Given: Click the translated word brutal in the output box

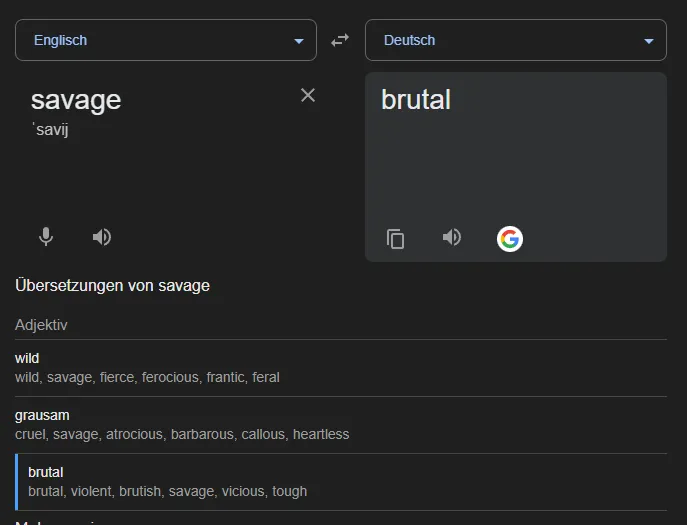Looking at the screenshot, I should click(x=416, y=99).
